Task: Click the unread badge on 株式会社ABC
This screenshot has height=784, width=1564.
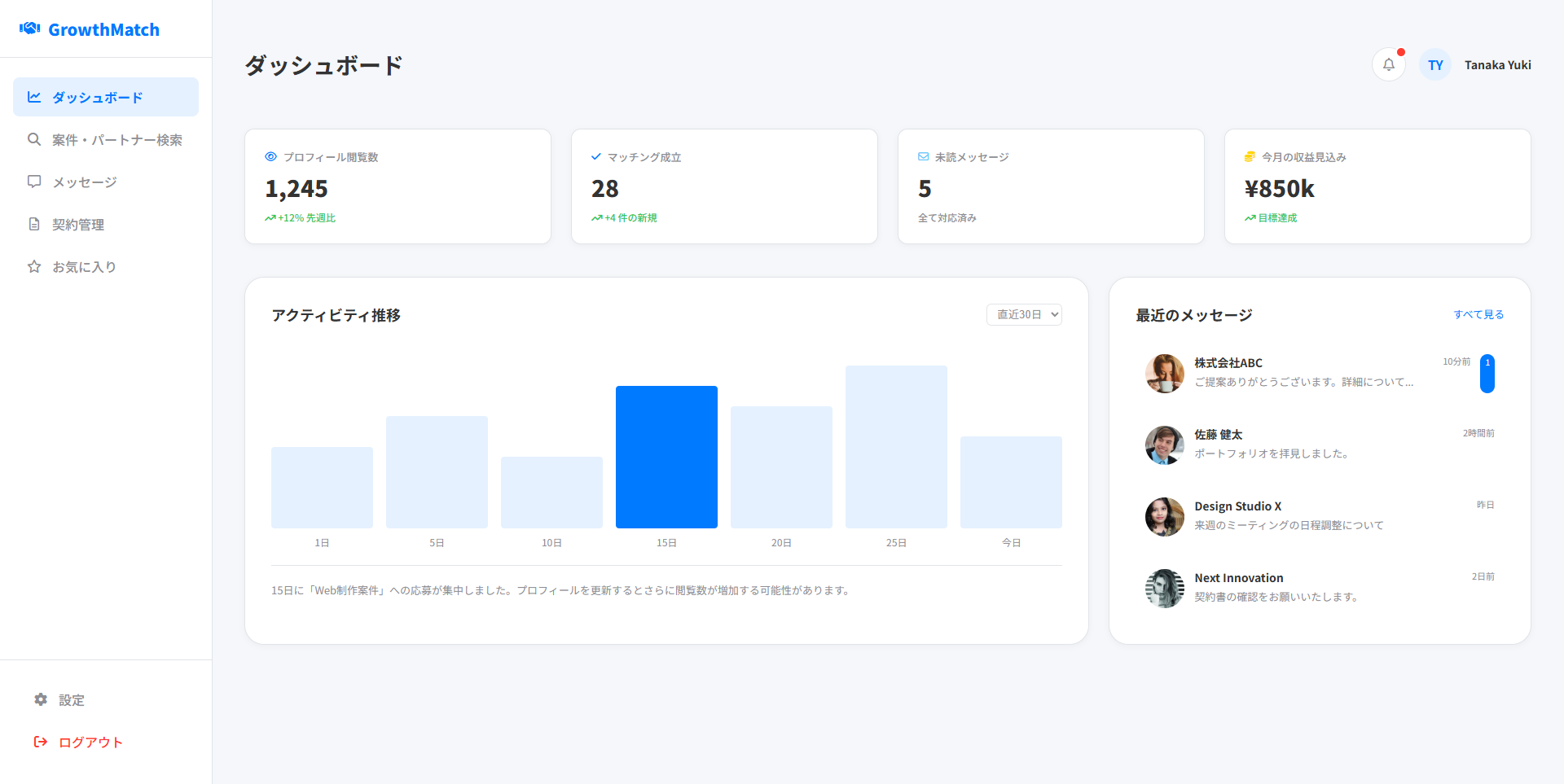Action: click(x=1487, y=373)
